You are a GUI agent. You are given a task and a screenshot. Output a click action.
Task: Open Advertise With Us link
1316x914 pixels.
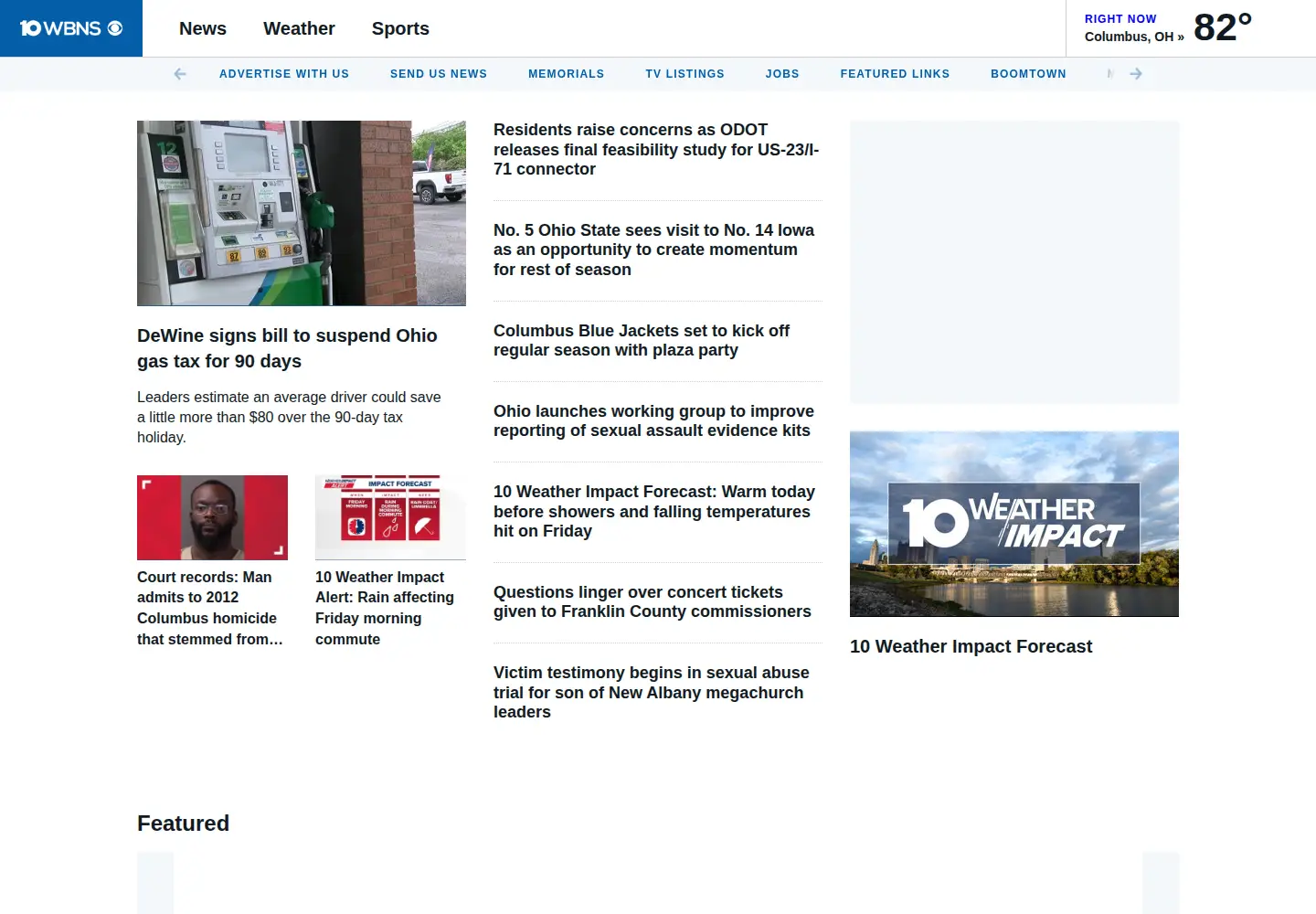coord(284,74)
